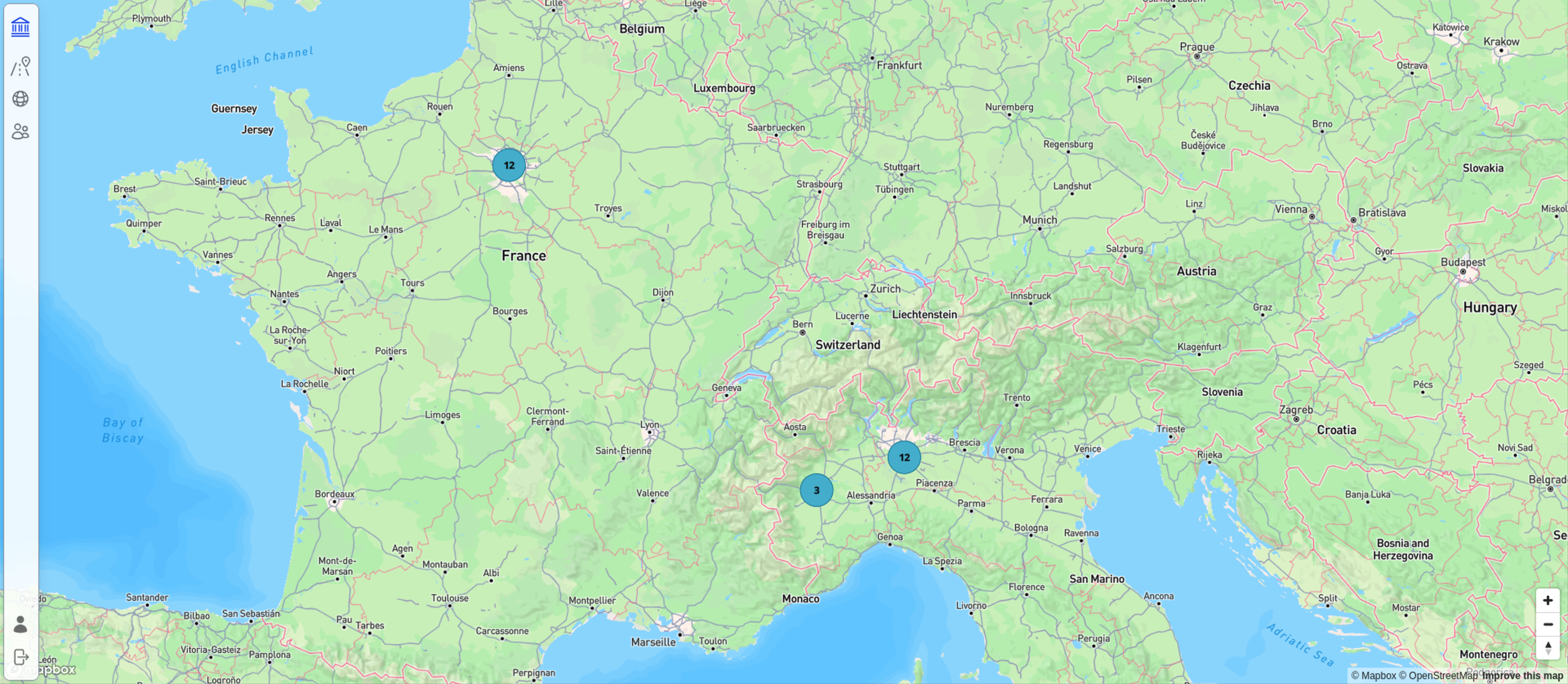The image size is (1568, 684).
Task: Reset map bearing with compass button
Action: [x=1548, y=648]
